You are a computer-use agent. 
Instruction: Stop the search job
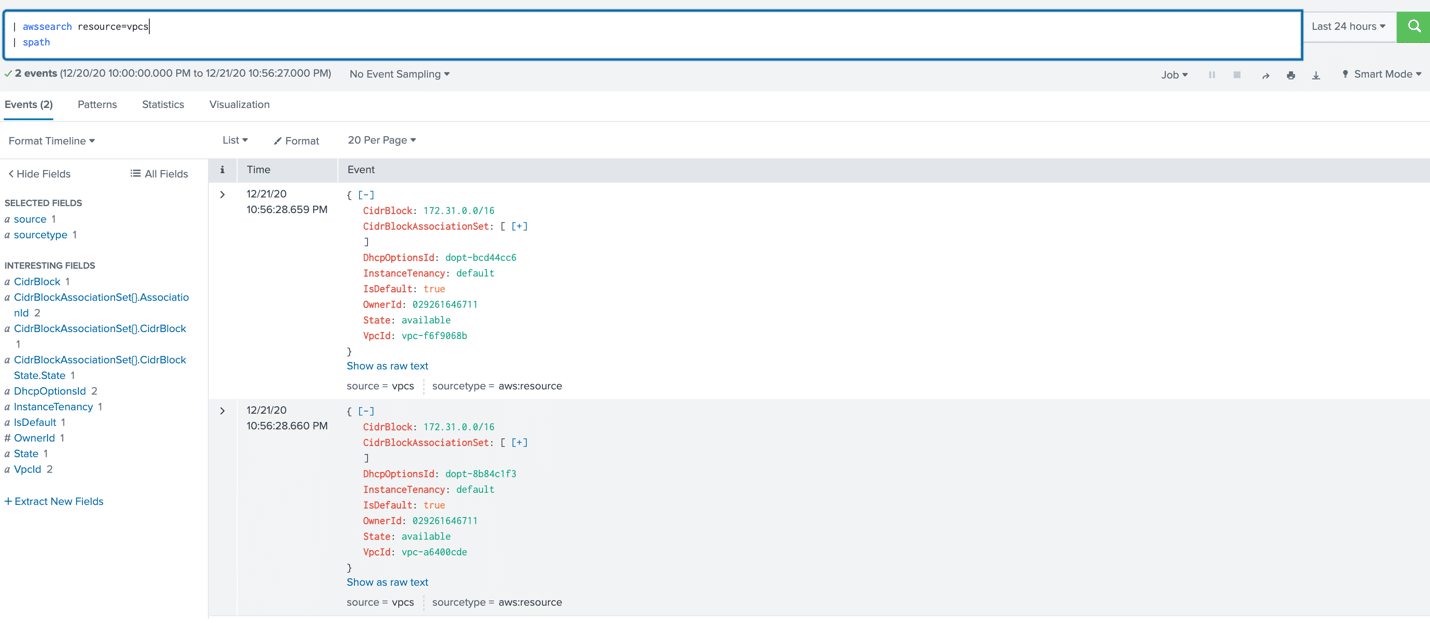tap(1237, 75)
